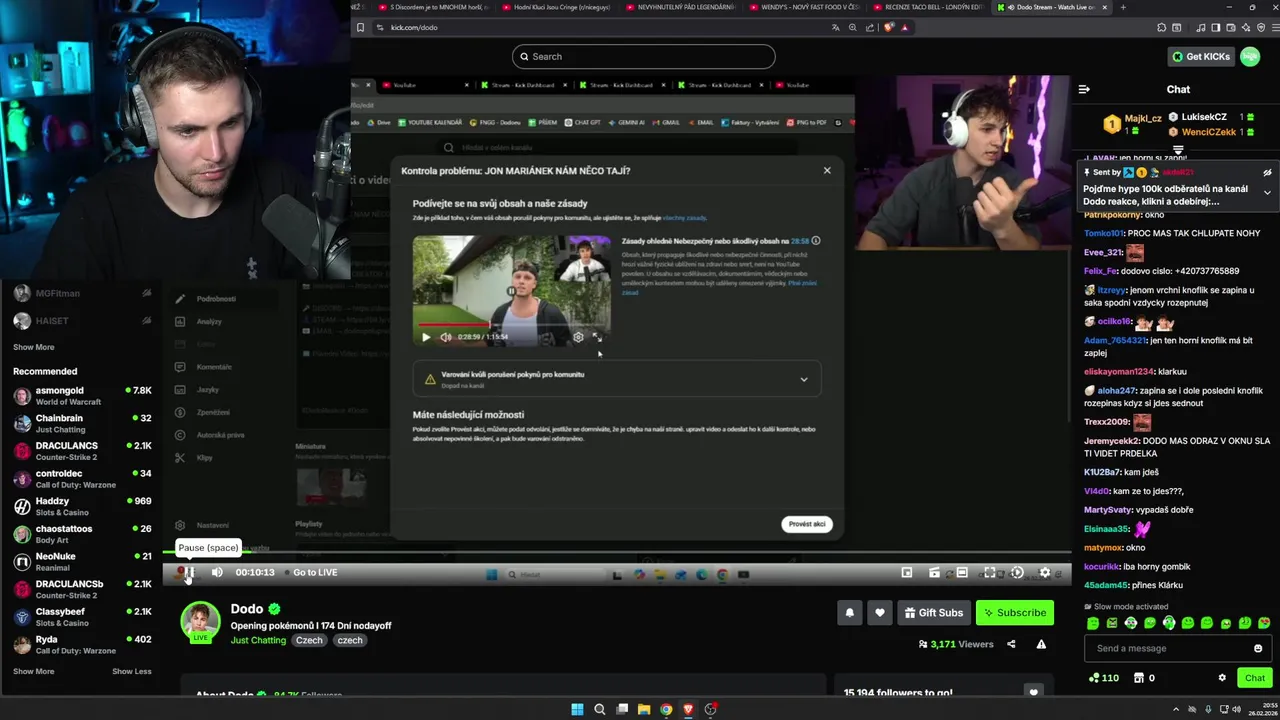Open the channel points balance 110

1104,678
